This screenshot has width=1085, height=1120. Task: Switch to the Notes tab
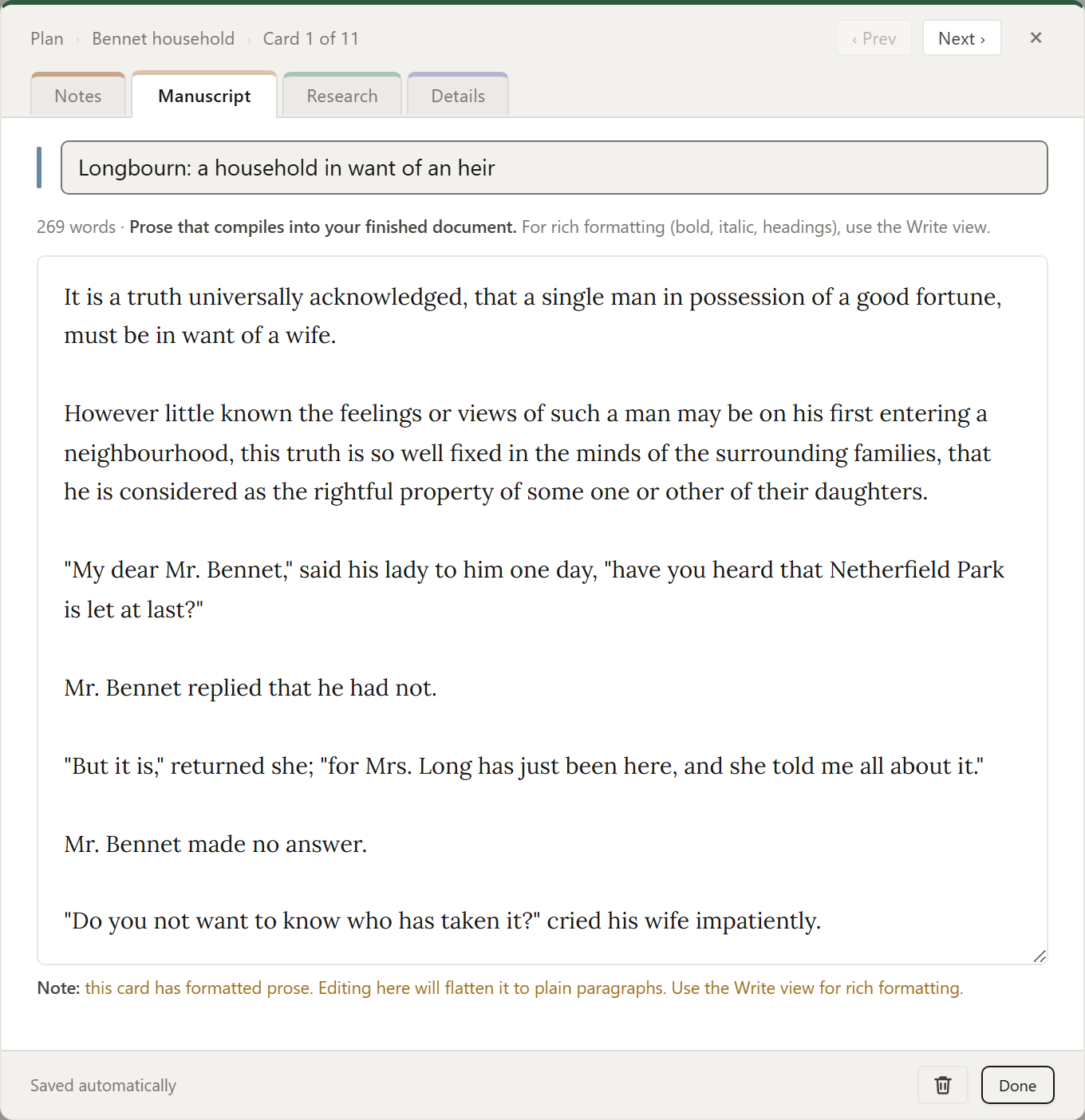78,96
